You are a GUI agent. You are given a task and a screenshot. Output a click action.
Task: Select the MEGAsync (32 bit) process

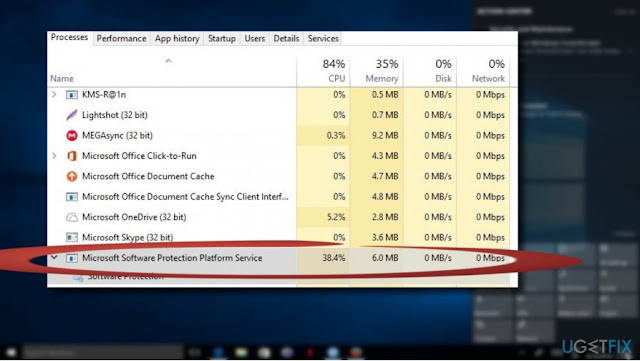(278, 136)
